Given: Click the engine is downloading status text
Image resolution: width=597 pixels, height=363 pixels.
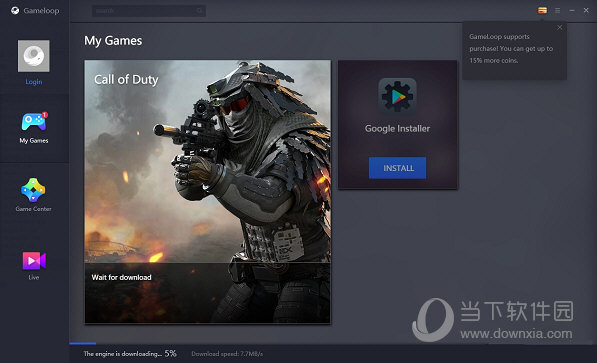Looking at the screenshot, I should (123, 354).
